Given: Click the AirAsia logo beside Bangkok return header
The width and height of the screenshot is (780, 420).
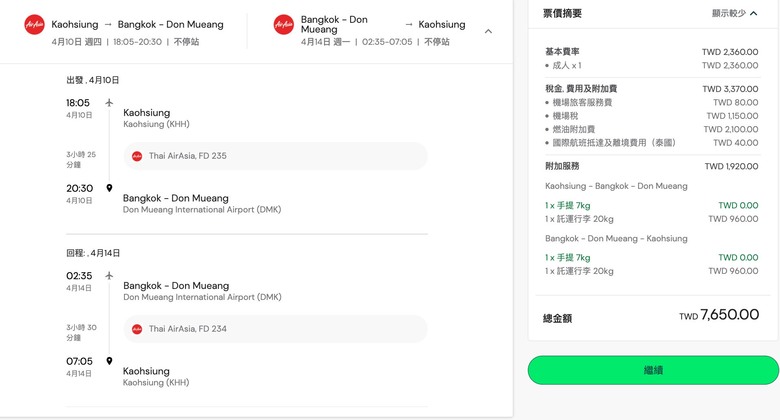Looking at the screenshot, I should pos(284,24).
